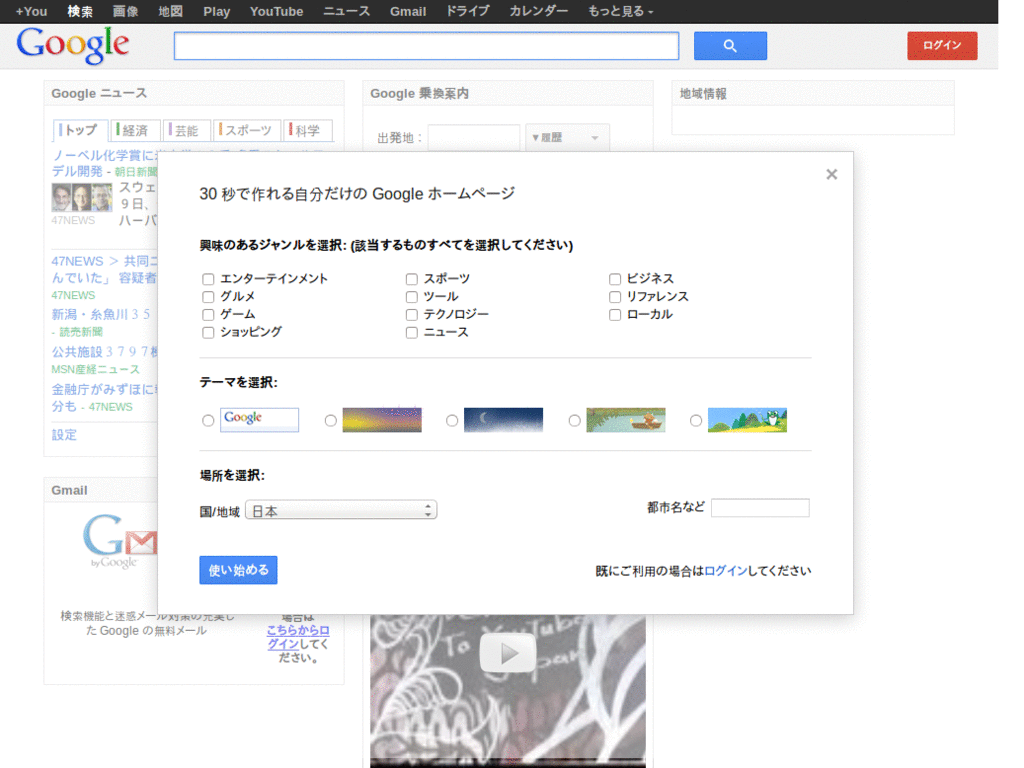1024x768 pixels.
Task: Select the トップ news tab
Action: [x=79, y=130]
